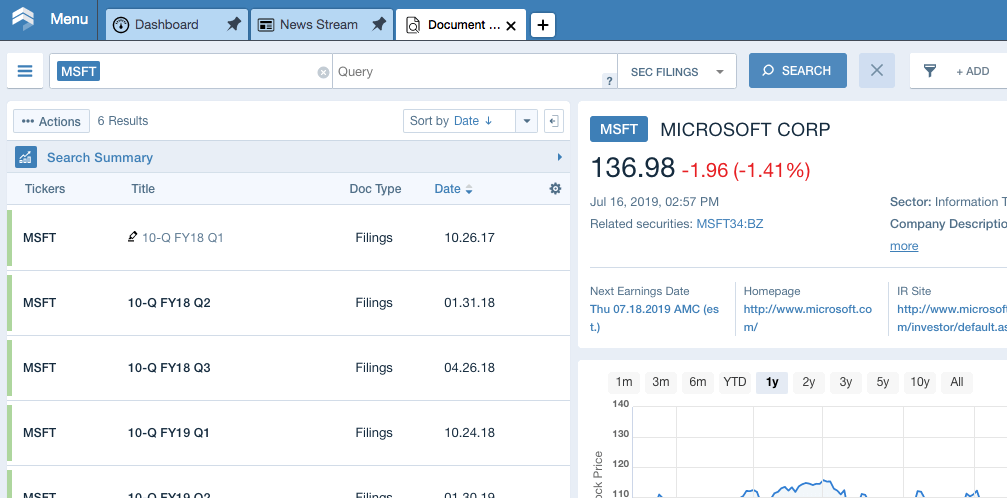Select date 10.24.18 cell
This screenshot has width=1007, height=498.
[469, 432]
